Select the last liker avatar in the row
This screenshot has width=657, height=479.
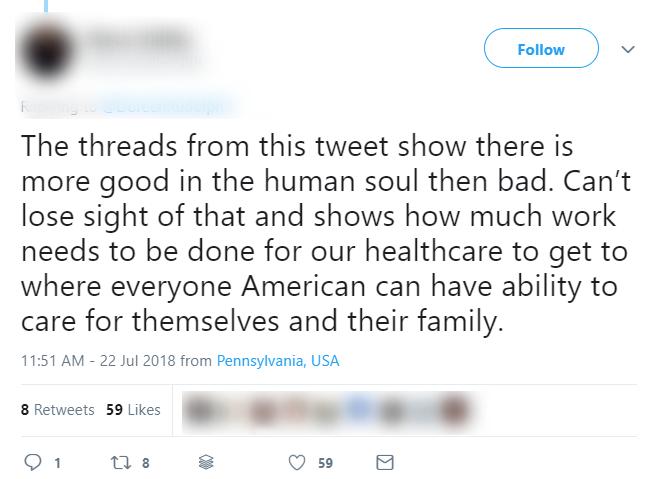click(x=455, y=410)
